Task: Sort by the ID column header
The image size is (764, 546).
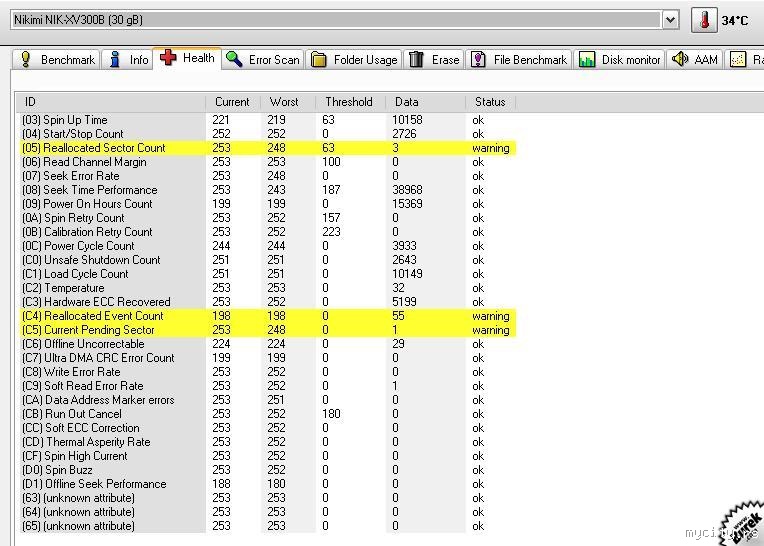Action: (x=110, y=102)
